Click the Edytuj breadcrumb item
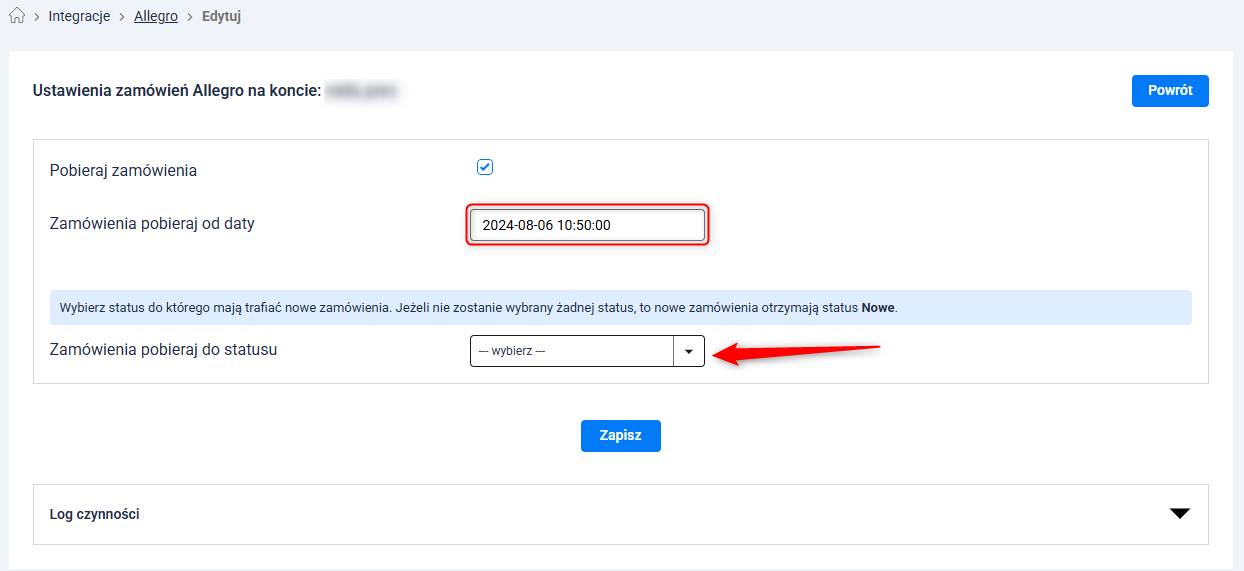Image resolution: width=1244 pixels, height=571 pixels. (x=221, y=17)
